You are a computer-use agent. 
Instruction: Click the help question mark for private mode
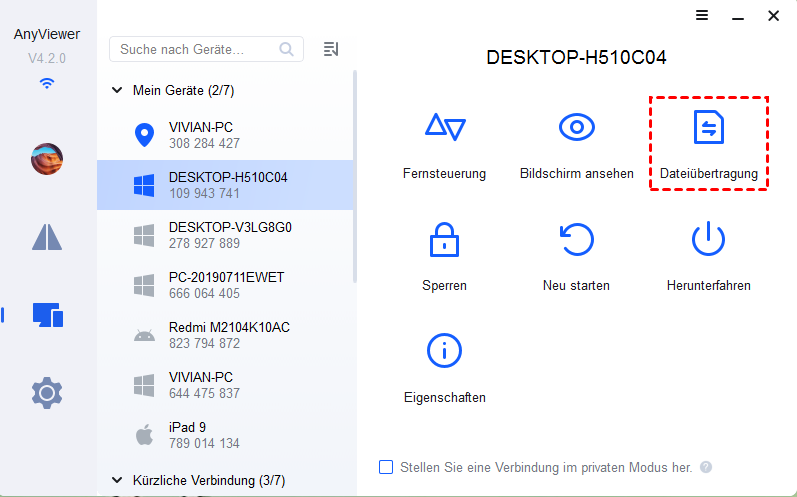coord(706,467)
